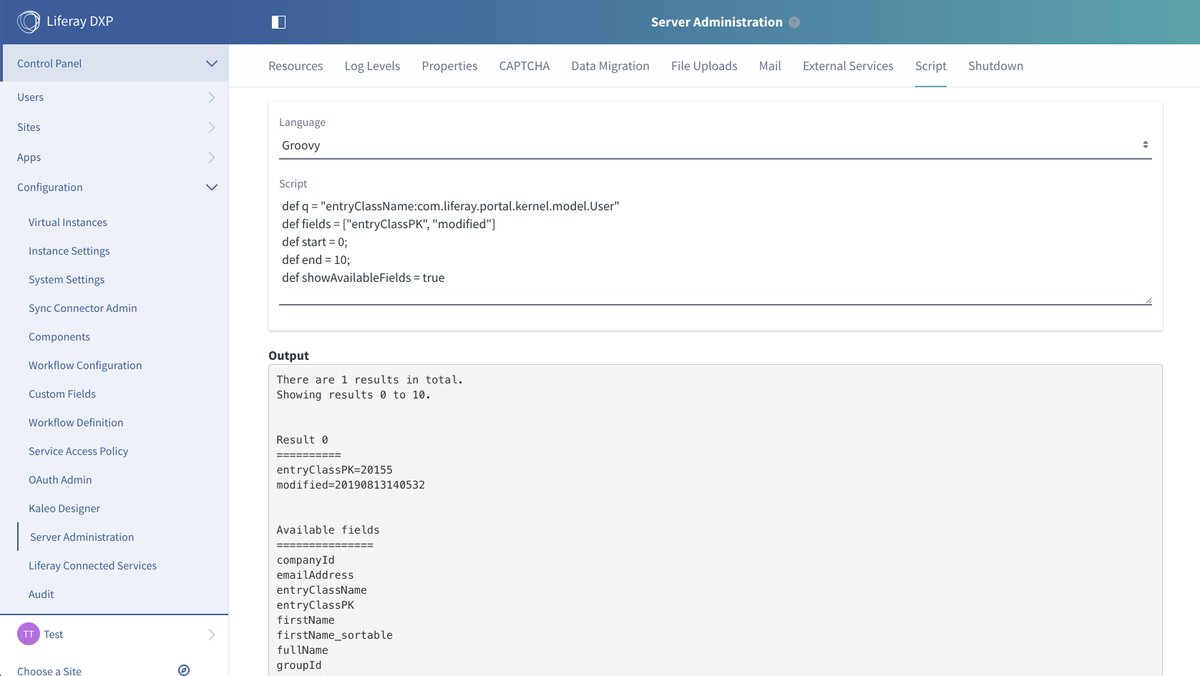
Task: Click the Language select stepper arrows
Action: [x=1144, y=143]
